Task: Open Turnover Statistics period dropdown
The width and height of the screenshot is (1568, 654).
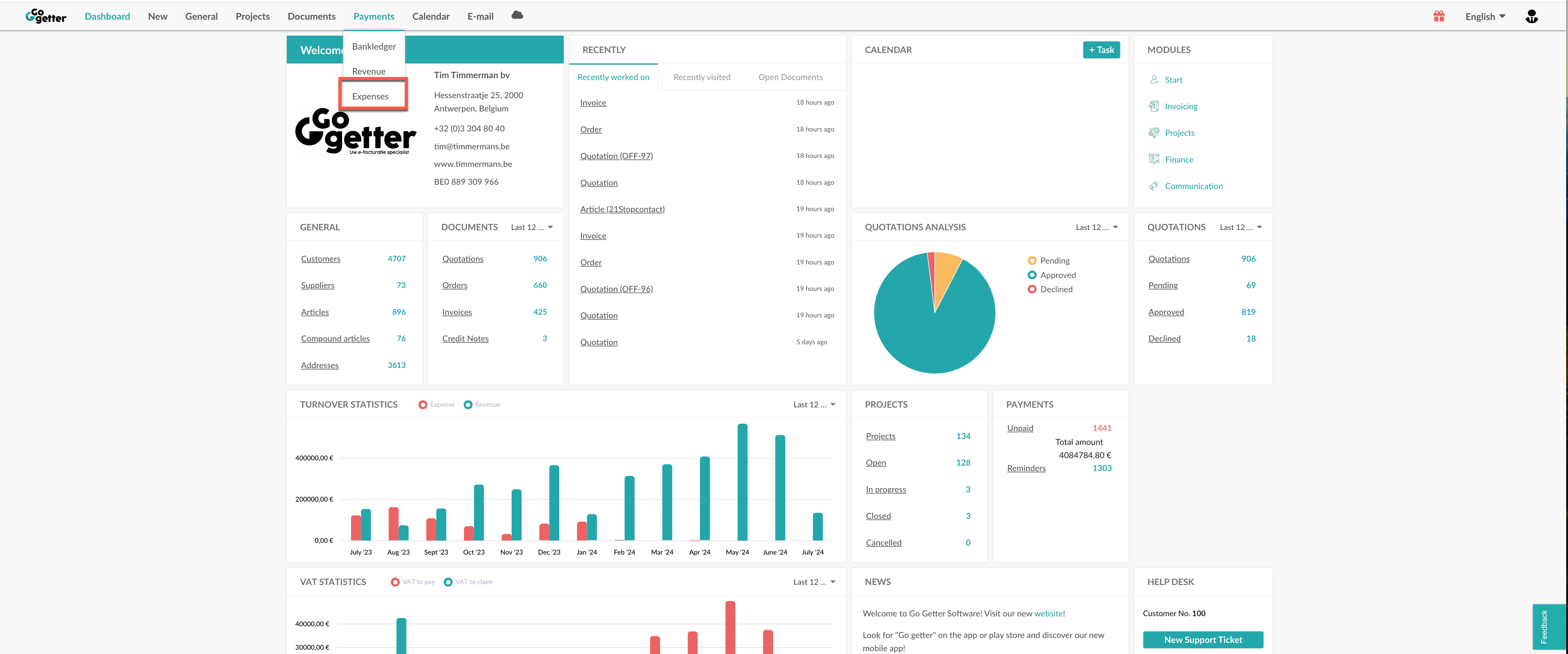Action: (814, 404)
